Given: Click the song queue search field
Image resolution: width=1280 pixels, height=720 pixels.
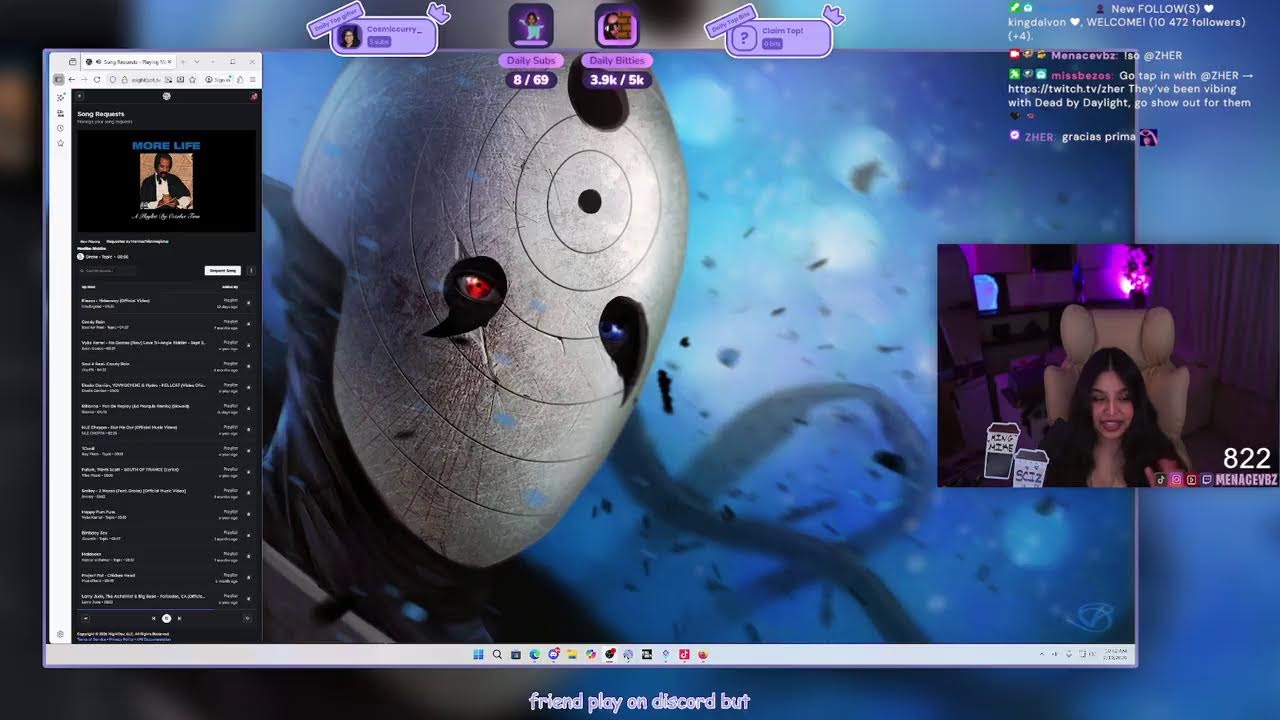Looking at the screenshot, I should (x=107, y=270).
